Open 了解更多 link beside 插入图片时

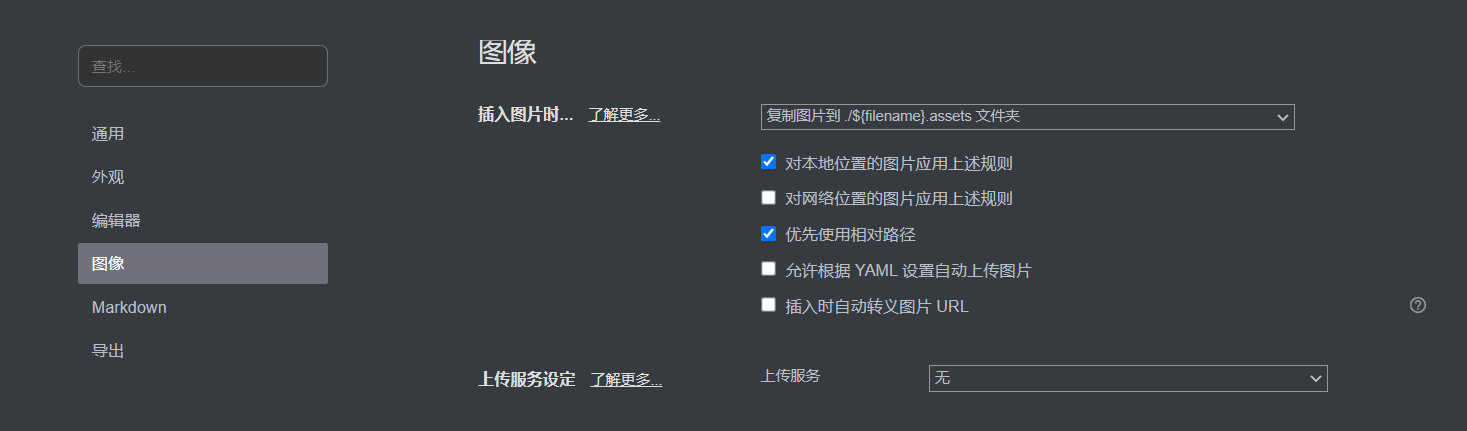pyautogui.click(x=624, y=114)
